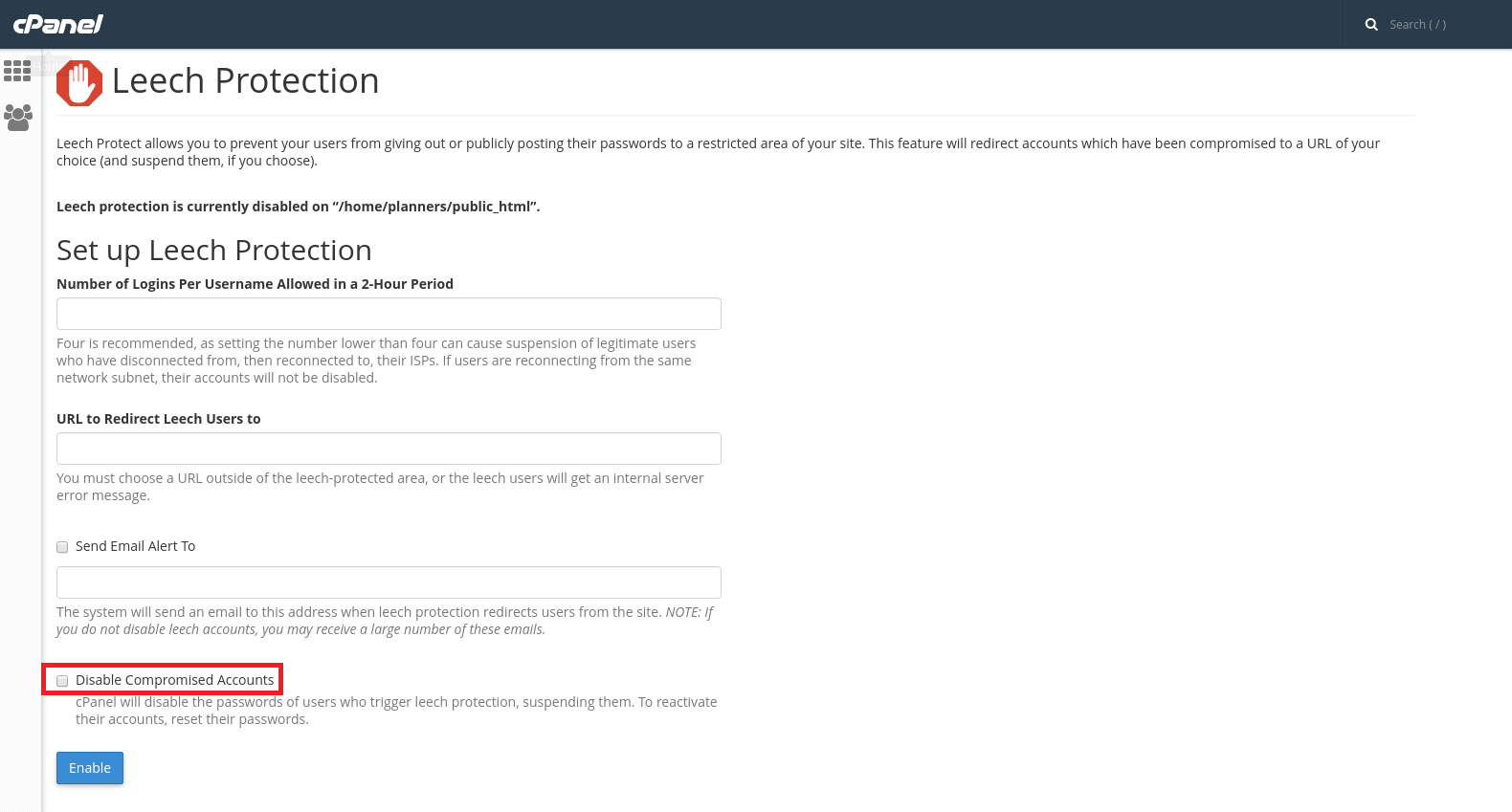Click the email alert address input field
Image resolution: width=1512 pixels, height=812 pixels.
(389, 582)
